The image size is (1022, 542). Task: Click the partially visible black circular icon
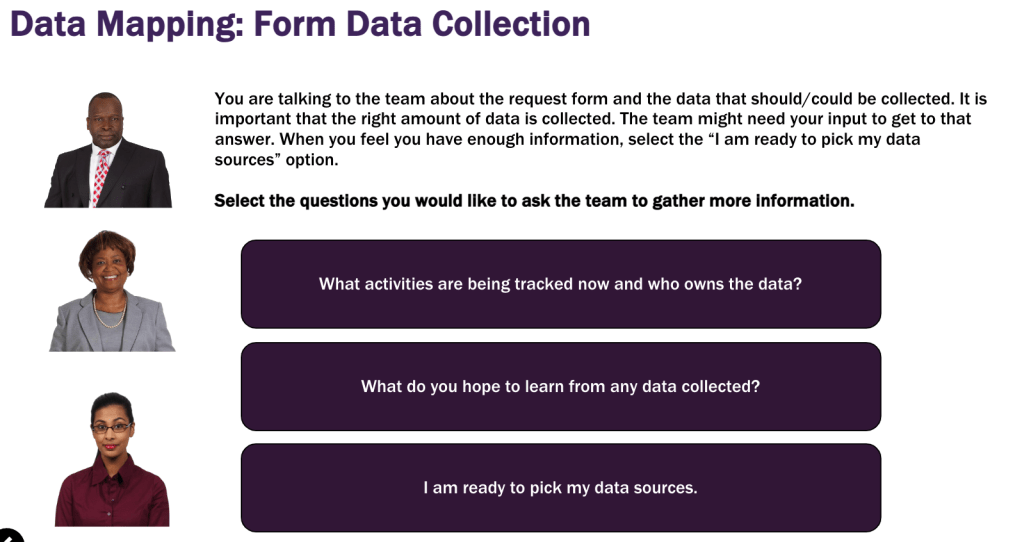[x=9, y=536]
